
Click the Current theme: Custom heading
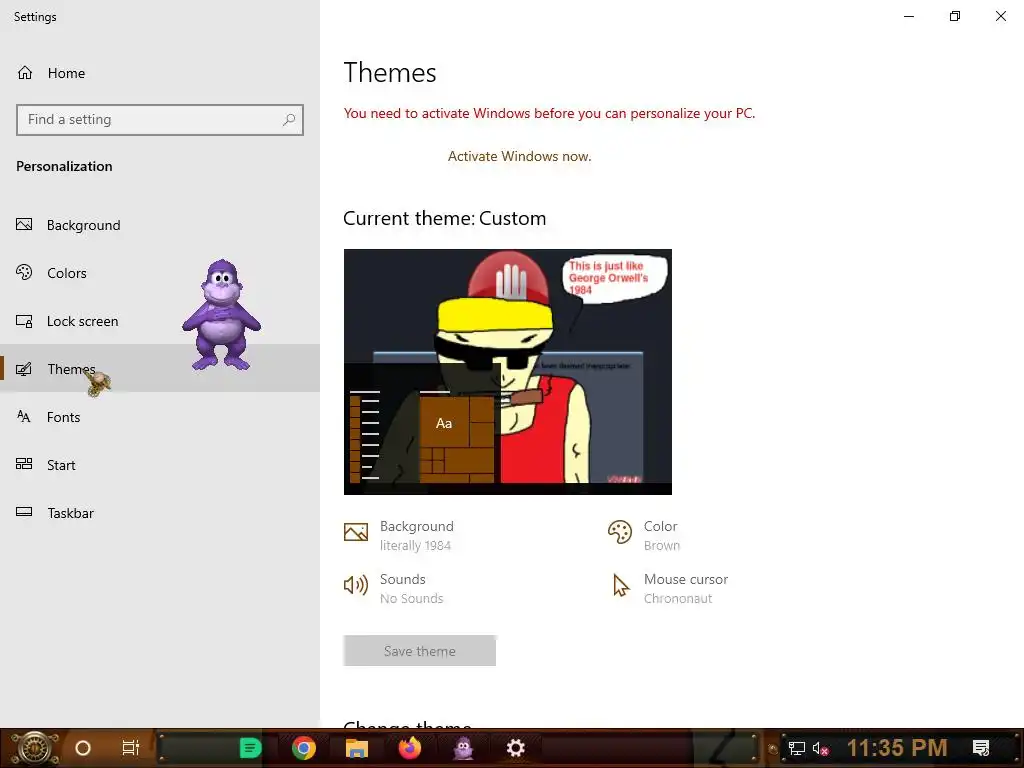(445, 218)
